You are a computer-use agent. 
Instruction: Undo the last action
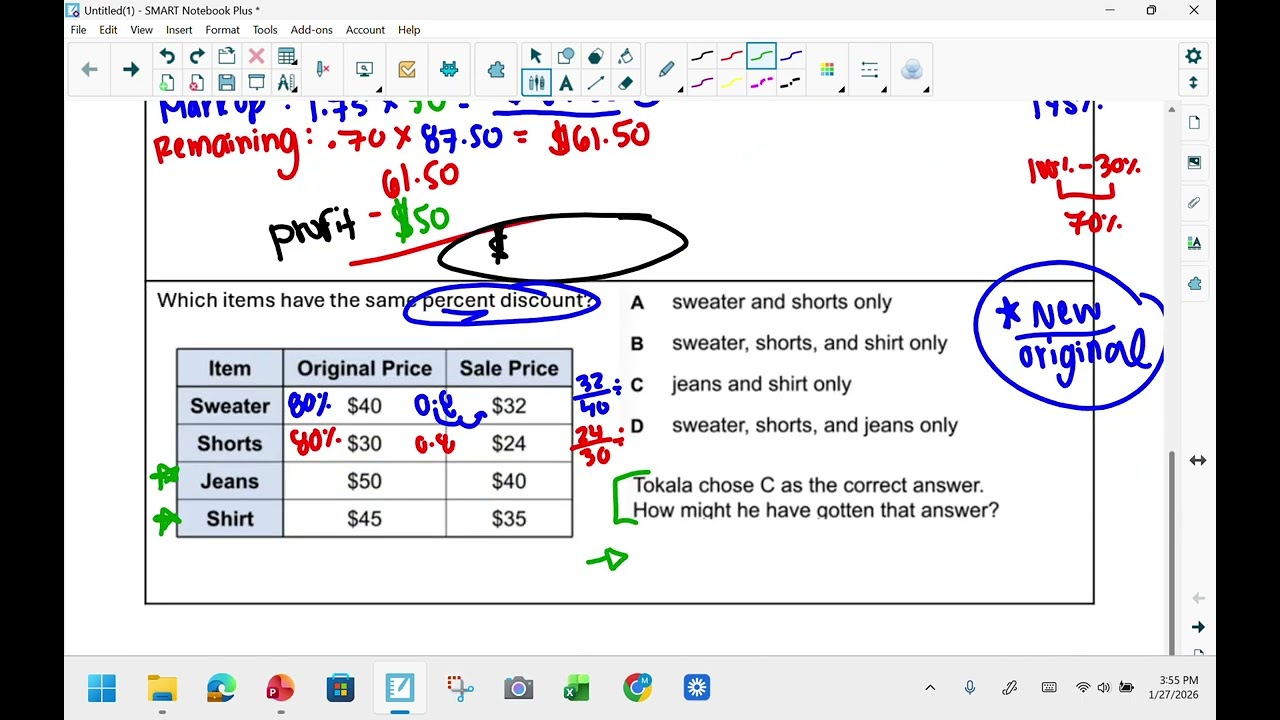pos(167,56)
